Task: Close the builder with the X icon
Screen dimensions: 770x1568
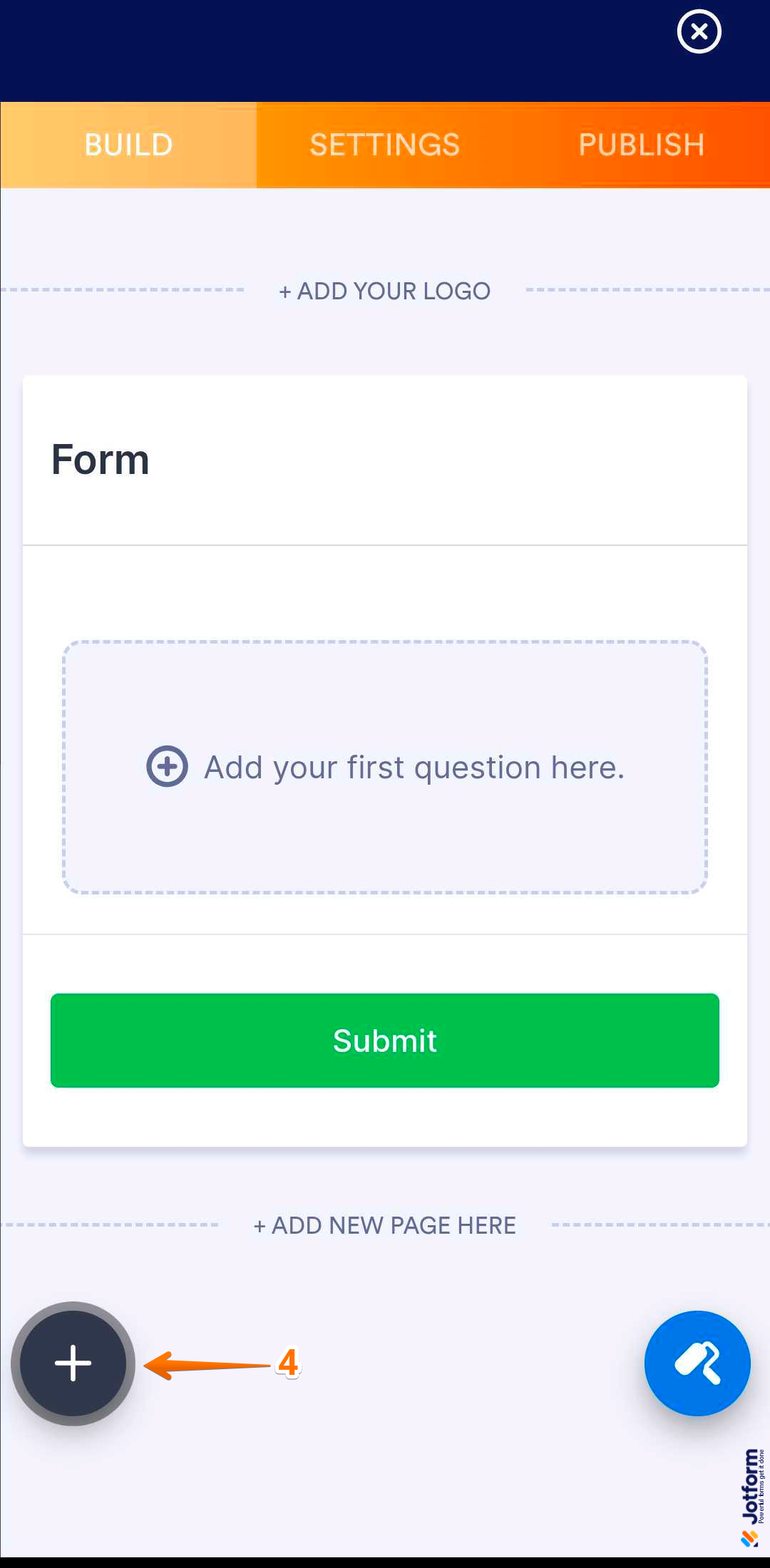Action: tap(699, 32)
